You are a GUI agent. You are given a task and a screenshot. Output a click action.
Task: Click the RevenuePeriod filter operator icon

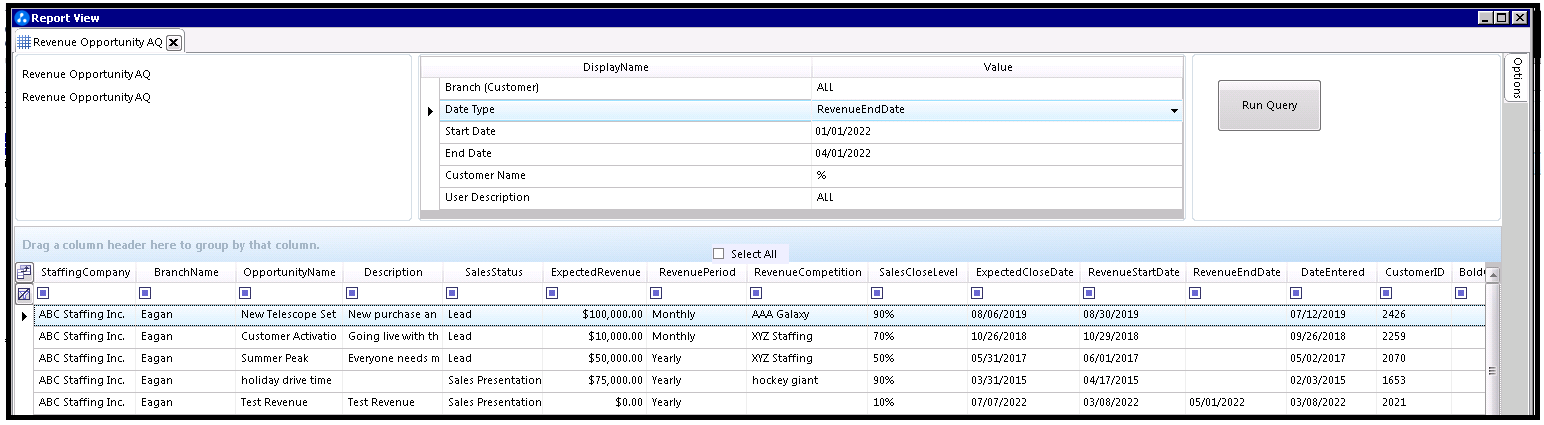coord(656,293)
